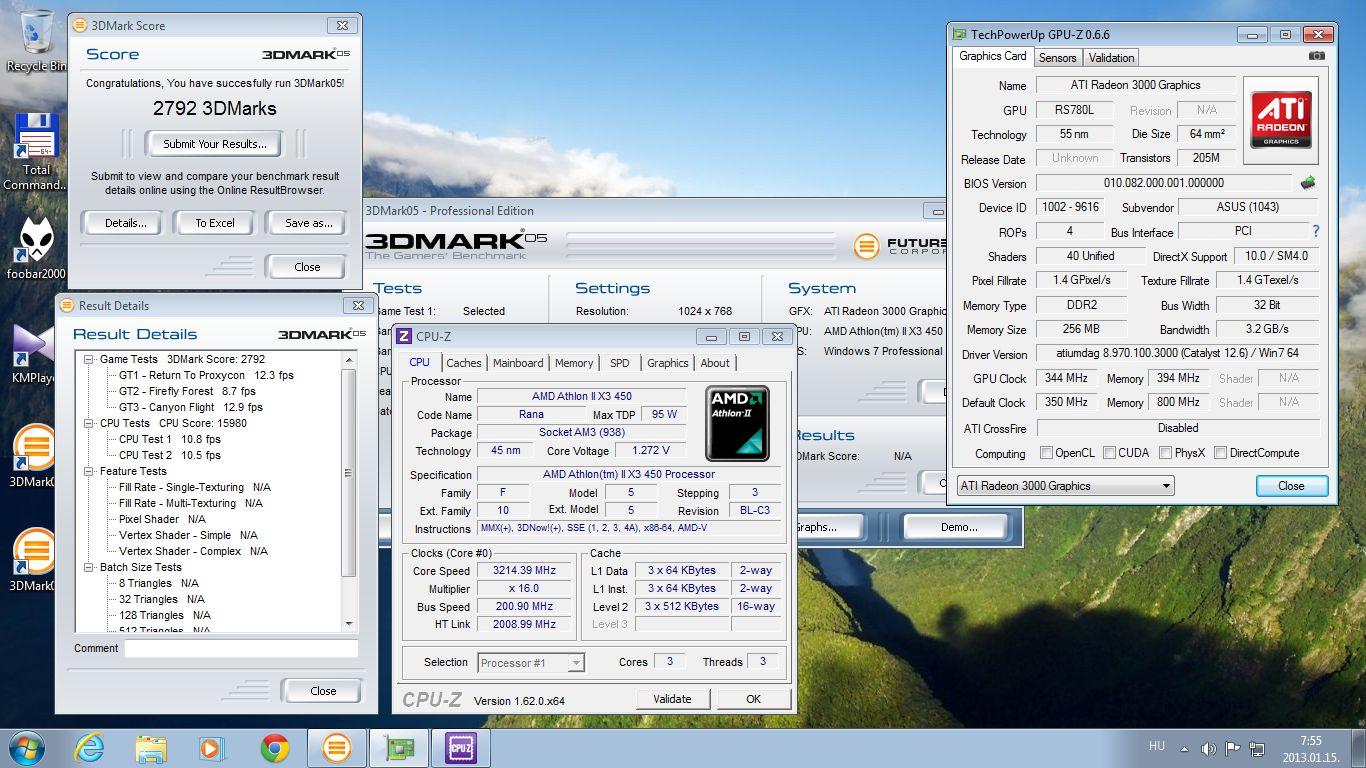The height and width of the screenshot is (768, 1366).
Task: Open the ATI Radeon 3000 Graphics dropdown
Action: [x=1065, y=486]
